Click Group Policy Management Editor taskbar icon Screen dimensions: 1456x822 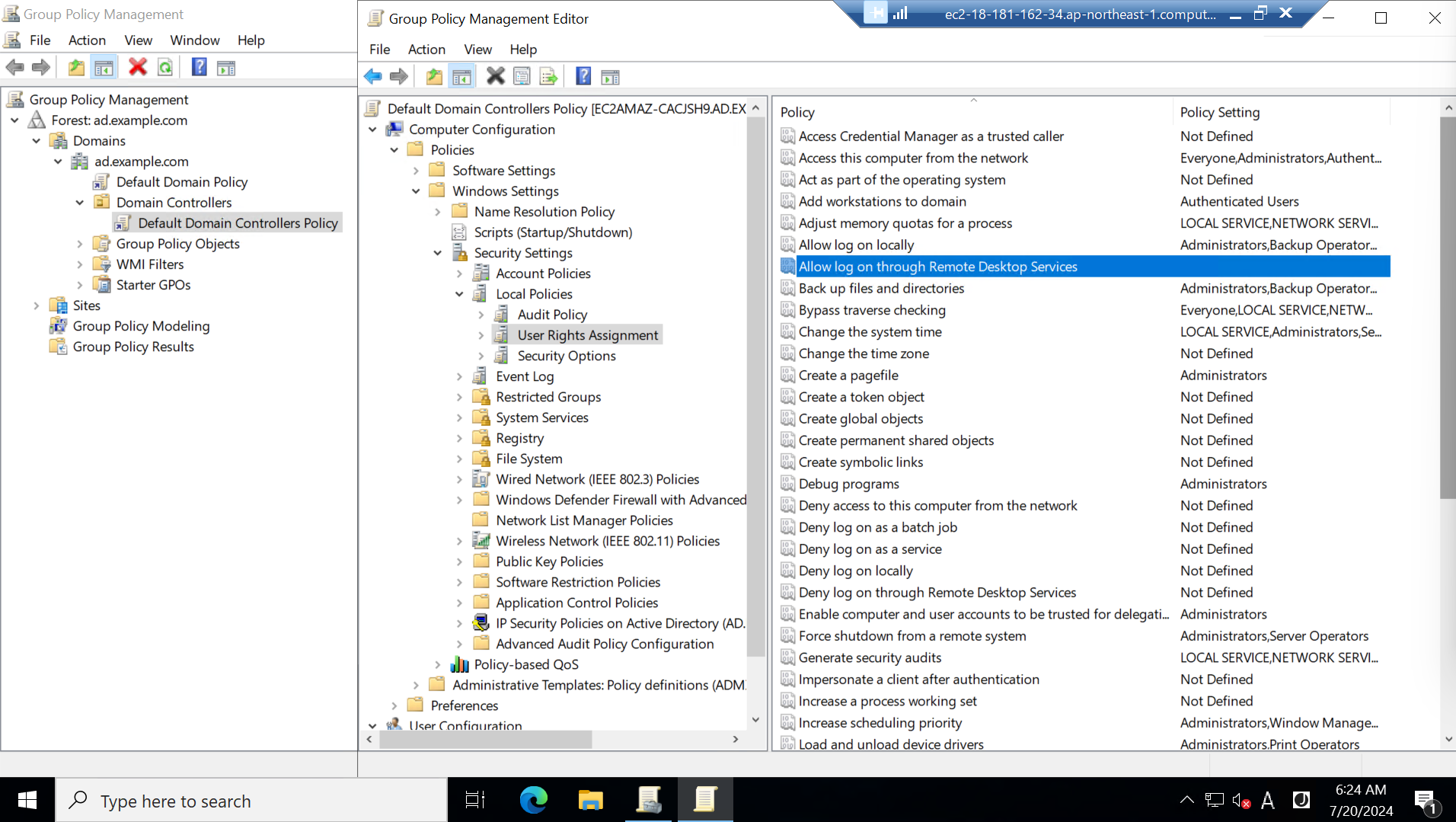coord(705,800)
